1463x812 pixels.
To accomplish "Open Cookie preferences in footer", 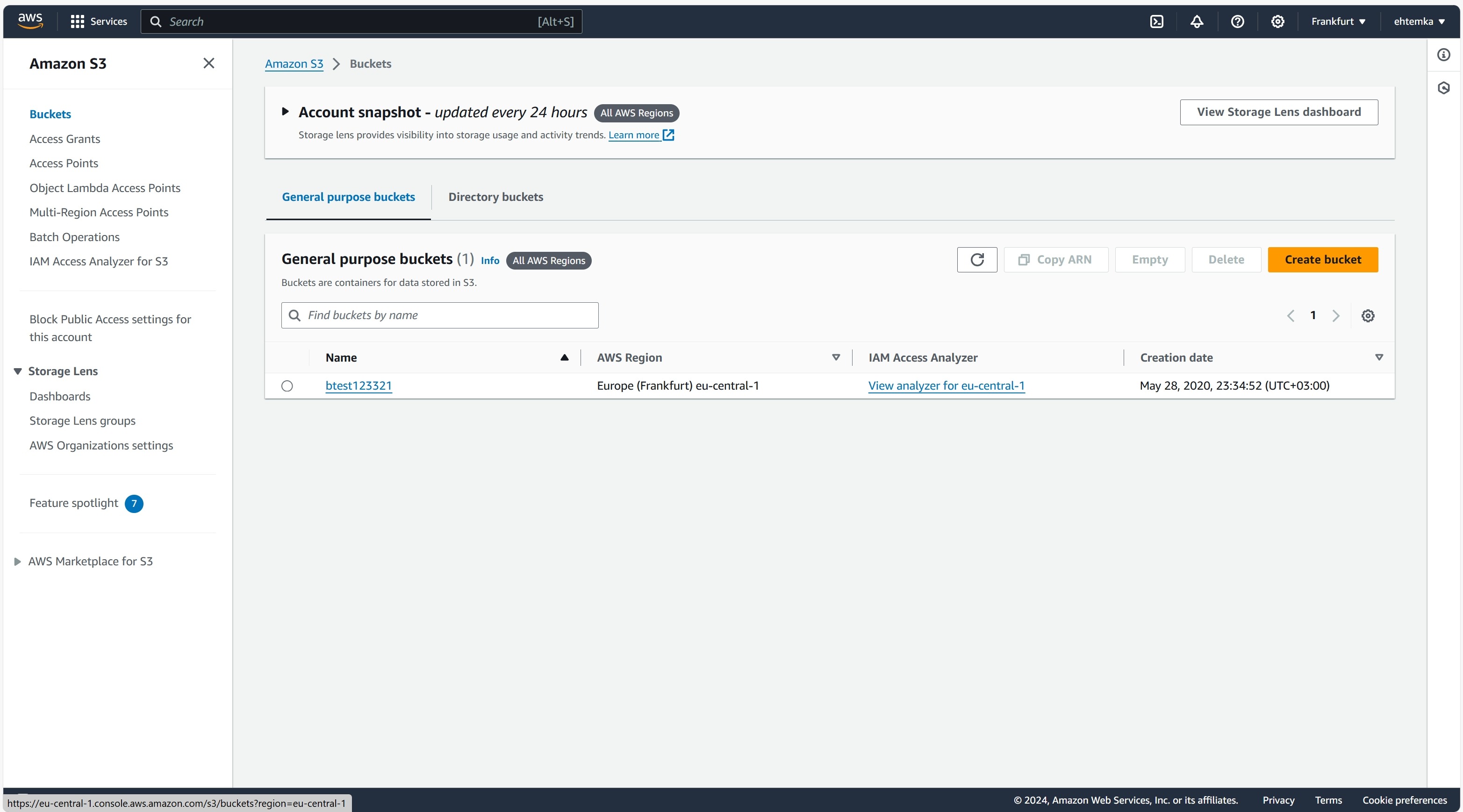I will point(1404,800).
